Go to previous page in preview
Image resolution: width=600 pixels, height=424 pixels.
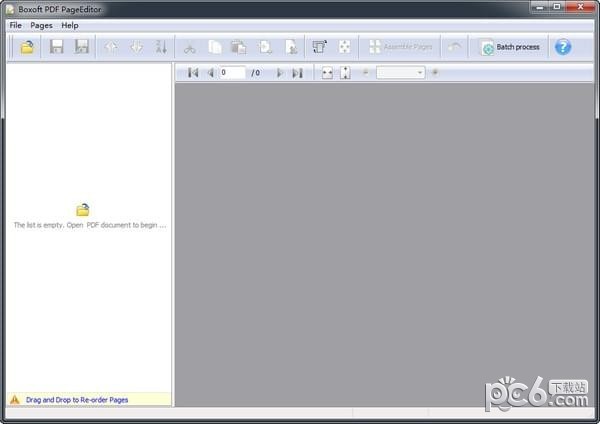tap(210, 73)
